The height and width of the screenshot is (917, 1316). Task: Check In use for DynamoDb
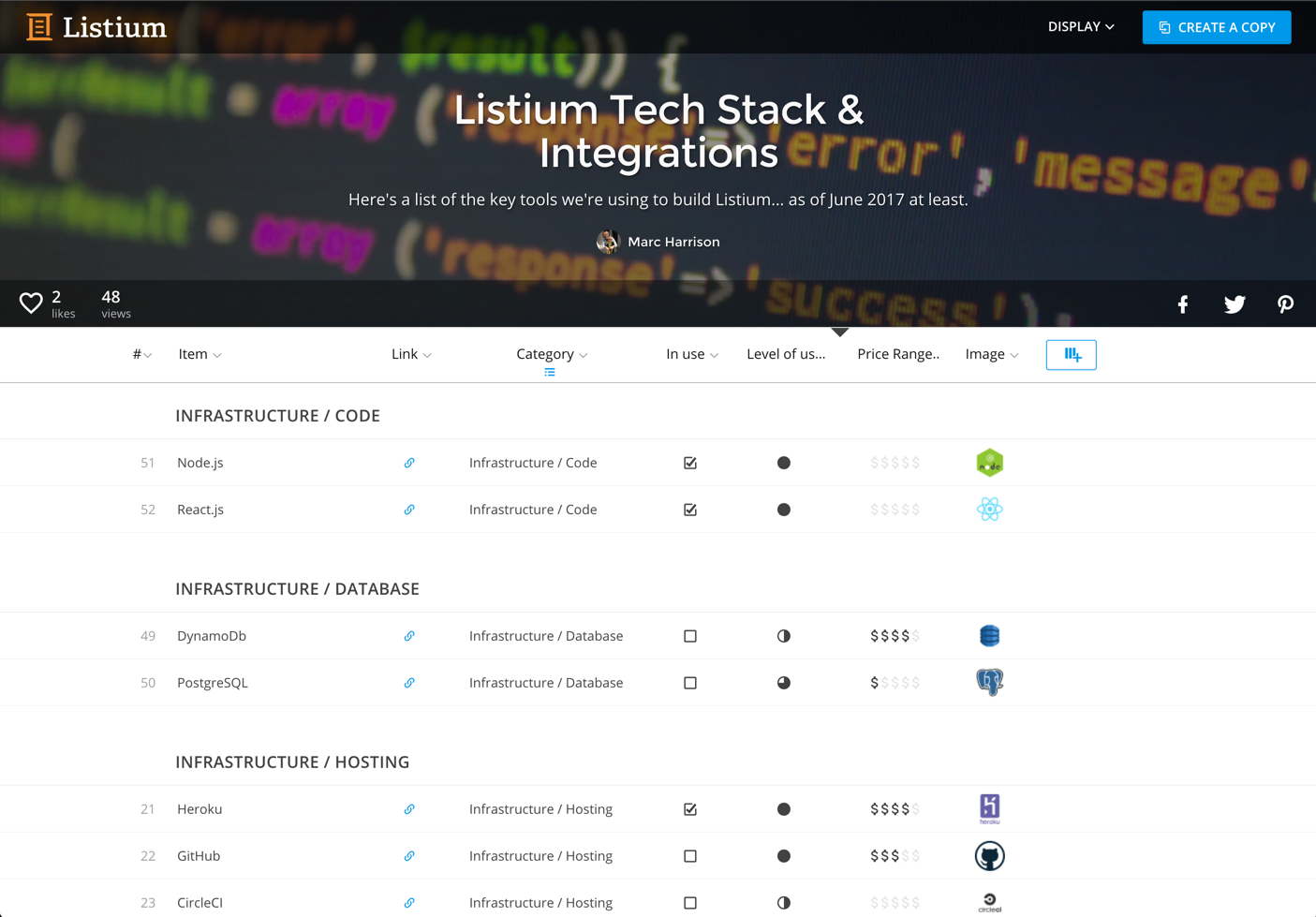point(690,636)
